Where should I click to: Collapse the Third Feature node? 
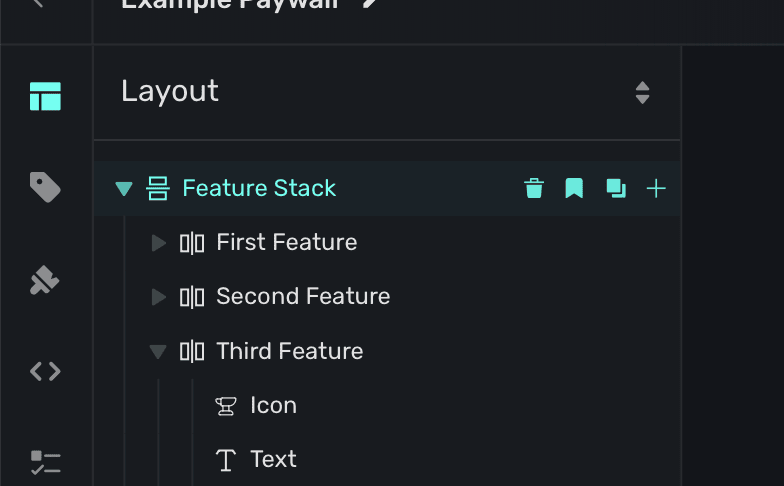click(x=158, y=351)
